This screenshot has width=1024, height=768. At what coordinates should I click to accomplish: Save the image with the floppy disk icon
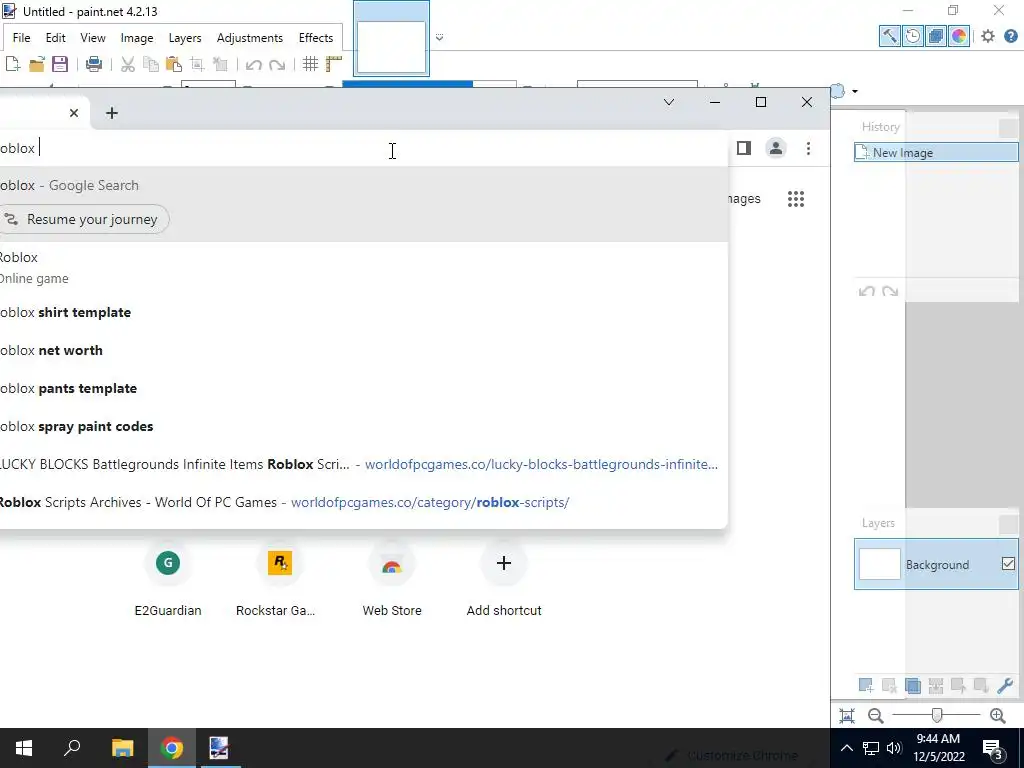coord(60,63)
